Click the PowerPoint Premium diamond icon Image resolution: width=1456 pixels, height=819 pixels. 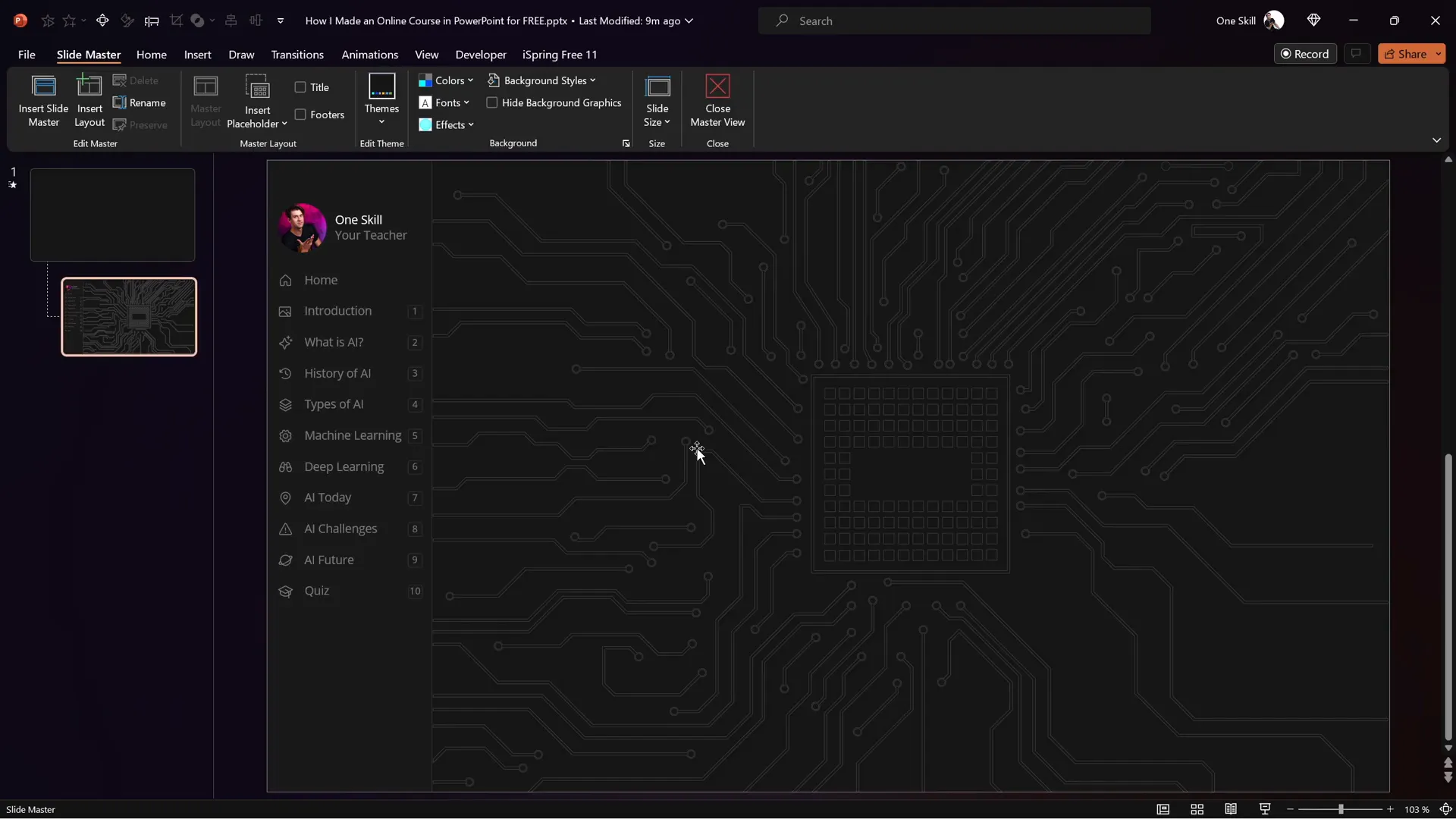(x=1313, y=20)
